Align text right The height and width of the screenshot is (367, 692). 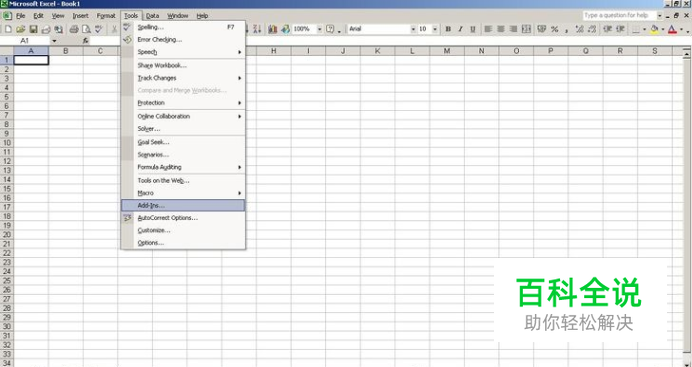[513, 29]
